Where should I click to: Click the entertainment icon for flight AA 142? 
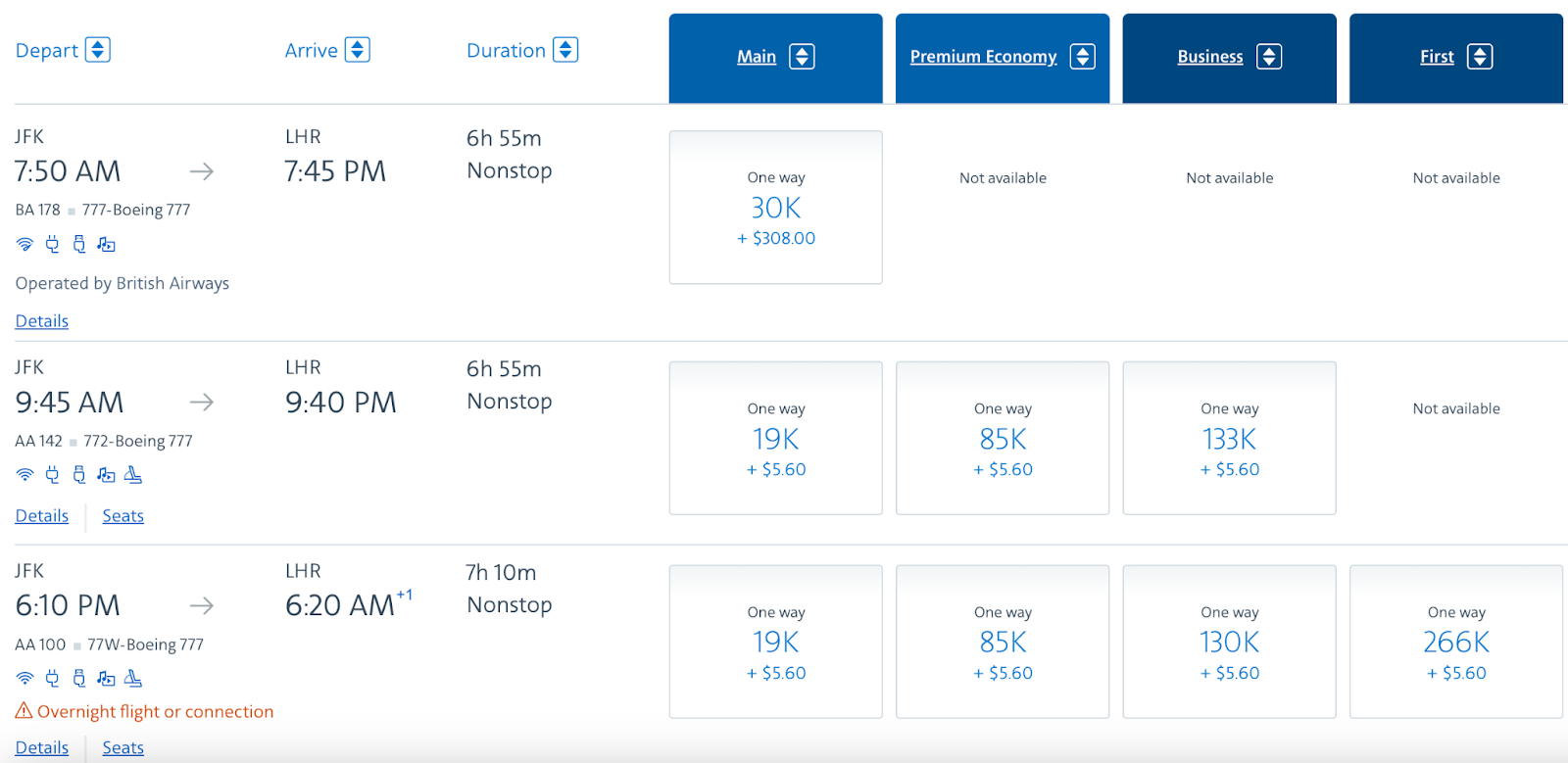(106, 475)
